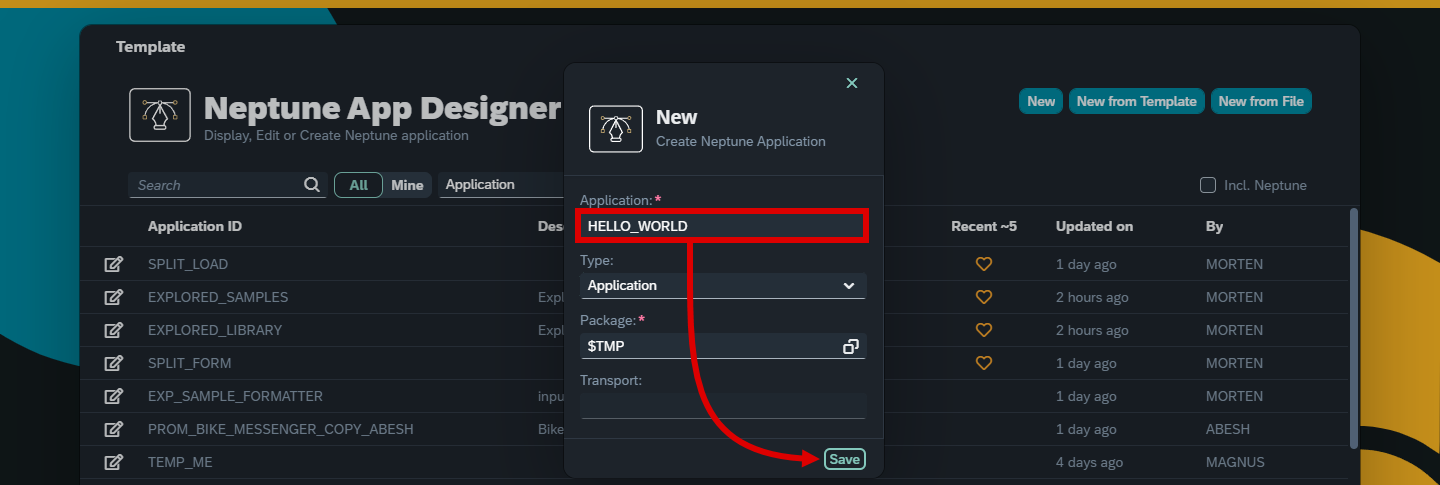Viewport: 1440px width, 485px height.
Task: Focus the Application name field
Action: coord(723,226)
